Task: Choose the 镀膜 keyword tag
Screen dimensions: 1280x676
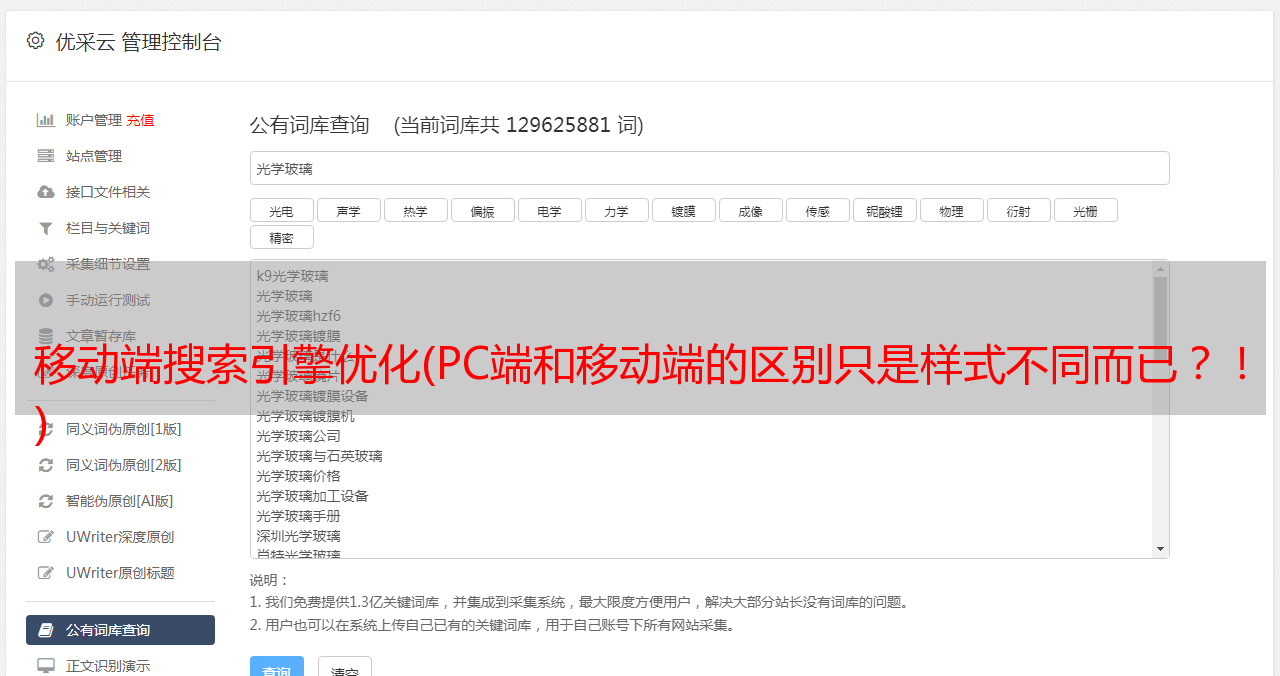Action: (x=683, y=211)
